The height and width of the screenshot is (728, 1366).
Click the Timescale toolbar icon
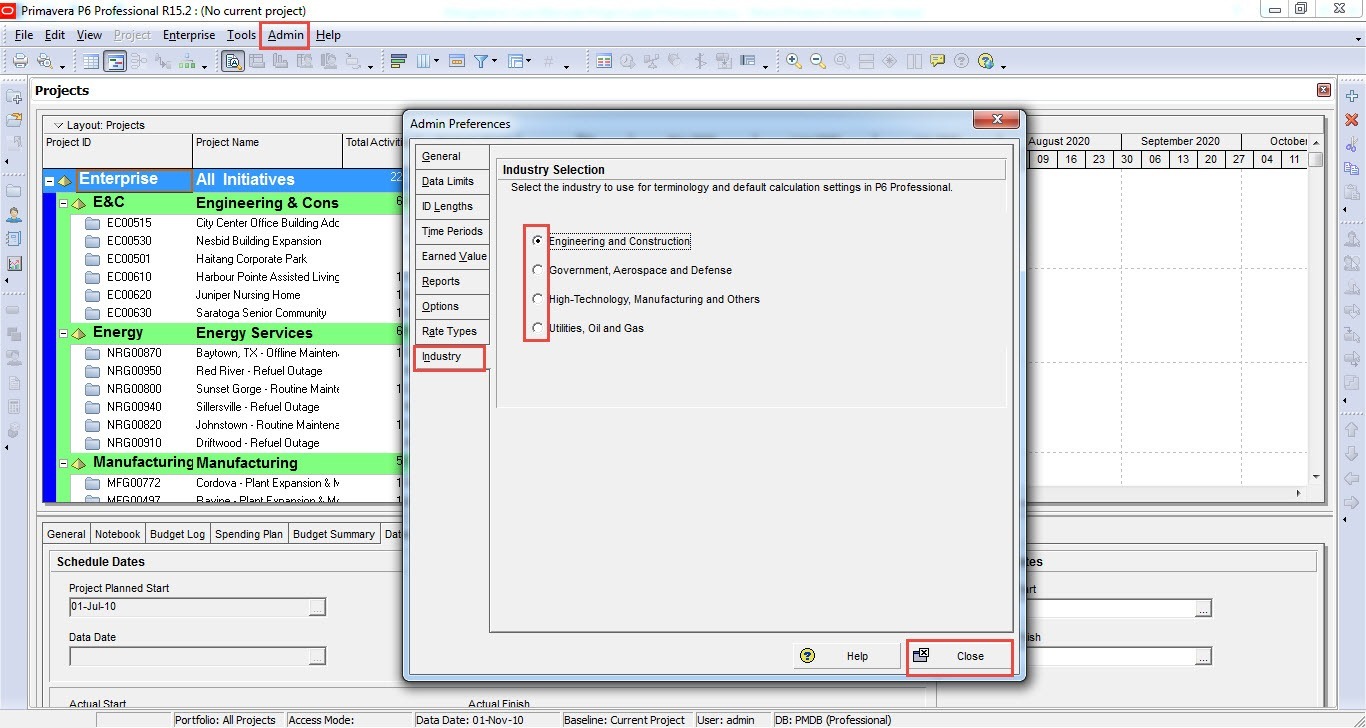(457, 61)
